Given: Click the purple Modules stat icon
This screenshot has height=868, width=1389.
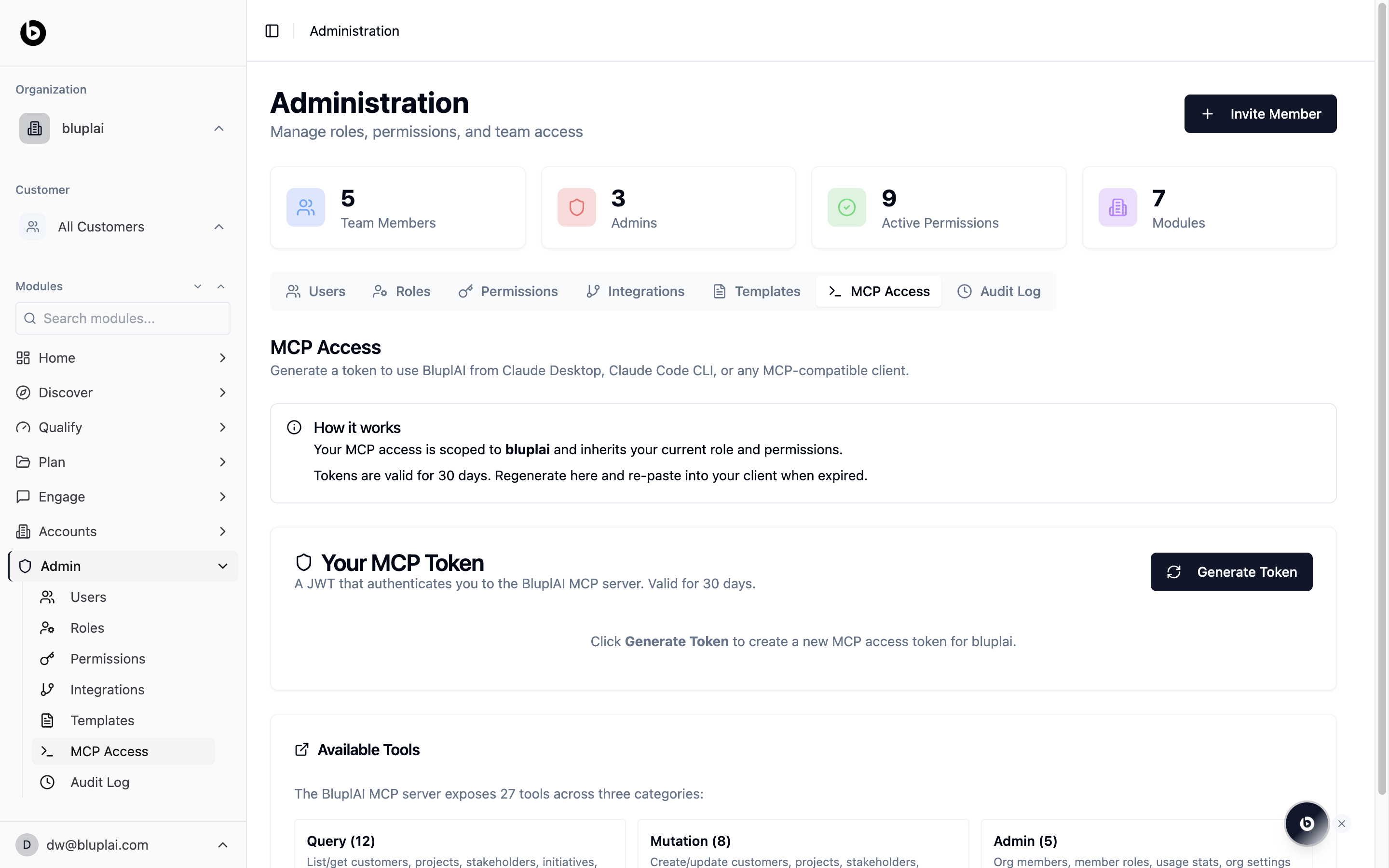Looking at the screenshot, I should coord(1117,207).
